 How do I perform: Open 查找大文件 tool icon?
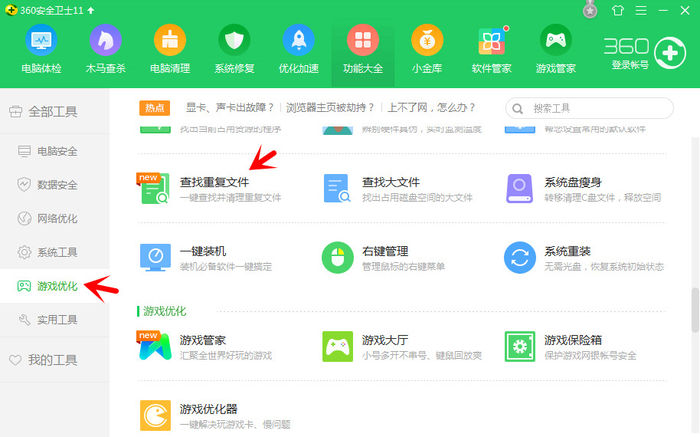tap(337, 188)
